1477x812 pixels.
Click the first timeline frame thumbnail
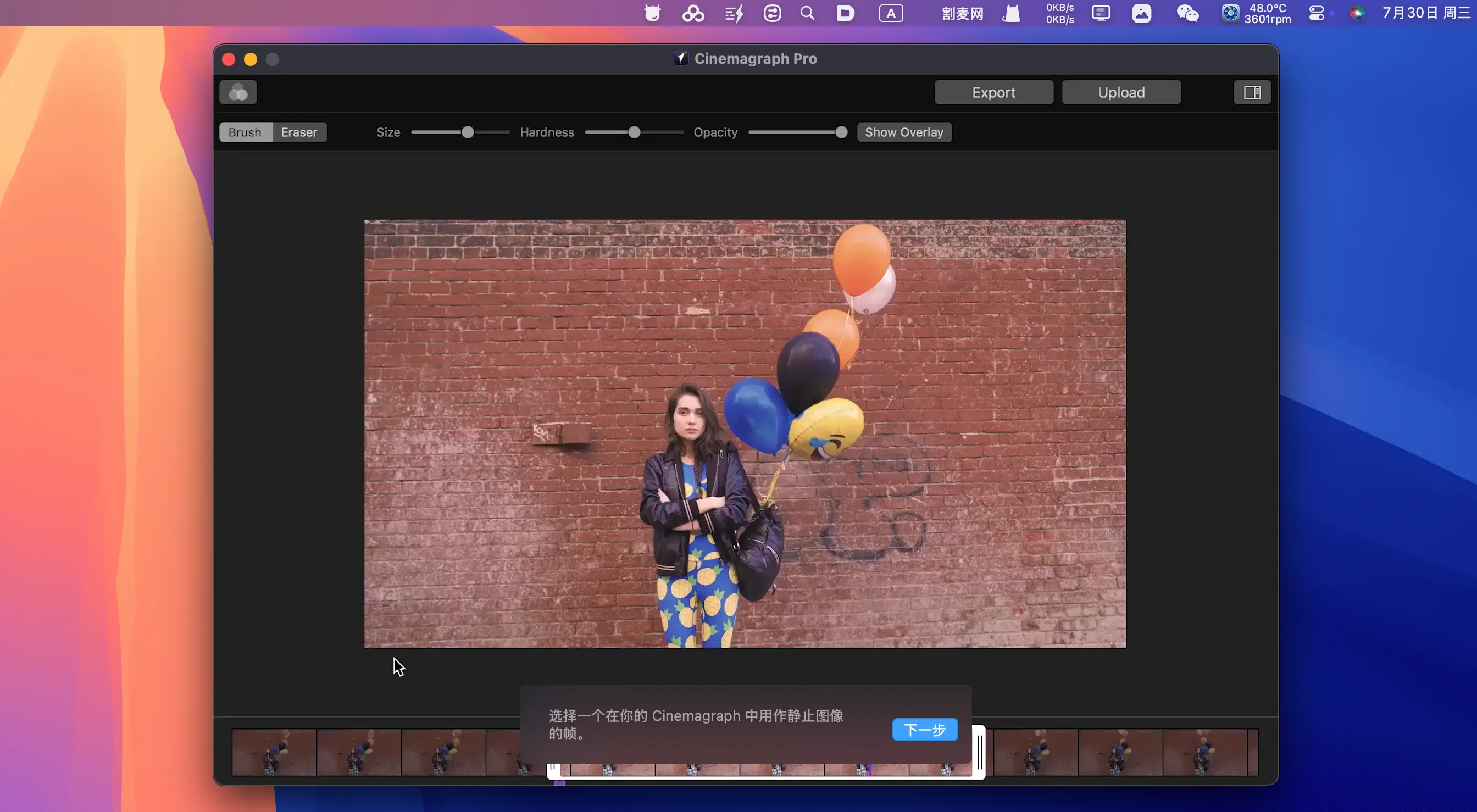pos(274,752)
